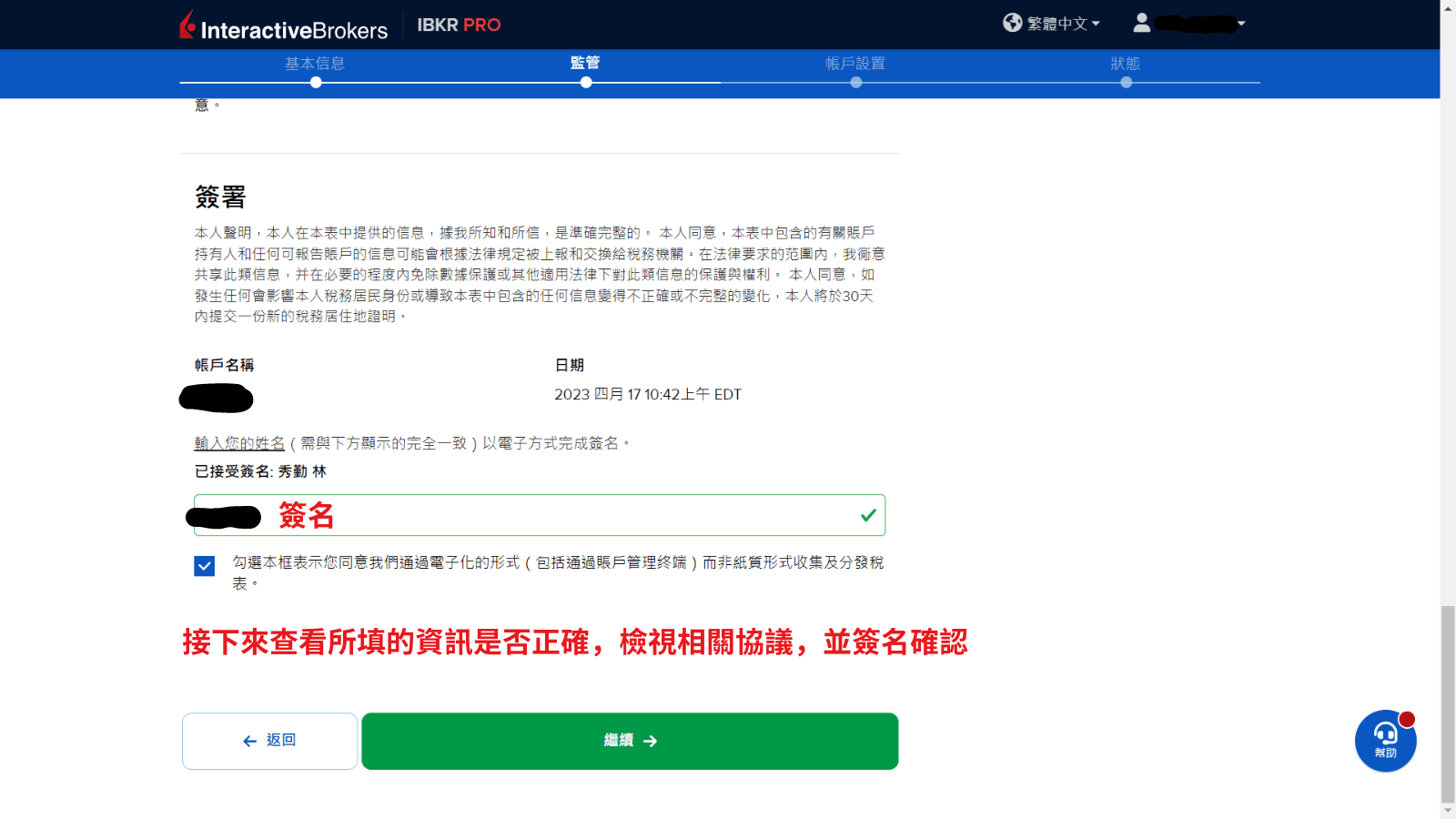Expand the account name dropdown in header
1456x819 pixels.
point(1239,24)
